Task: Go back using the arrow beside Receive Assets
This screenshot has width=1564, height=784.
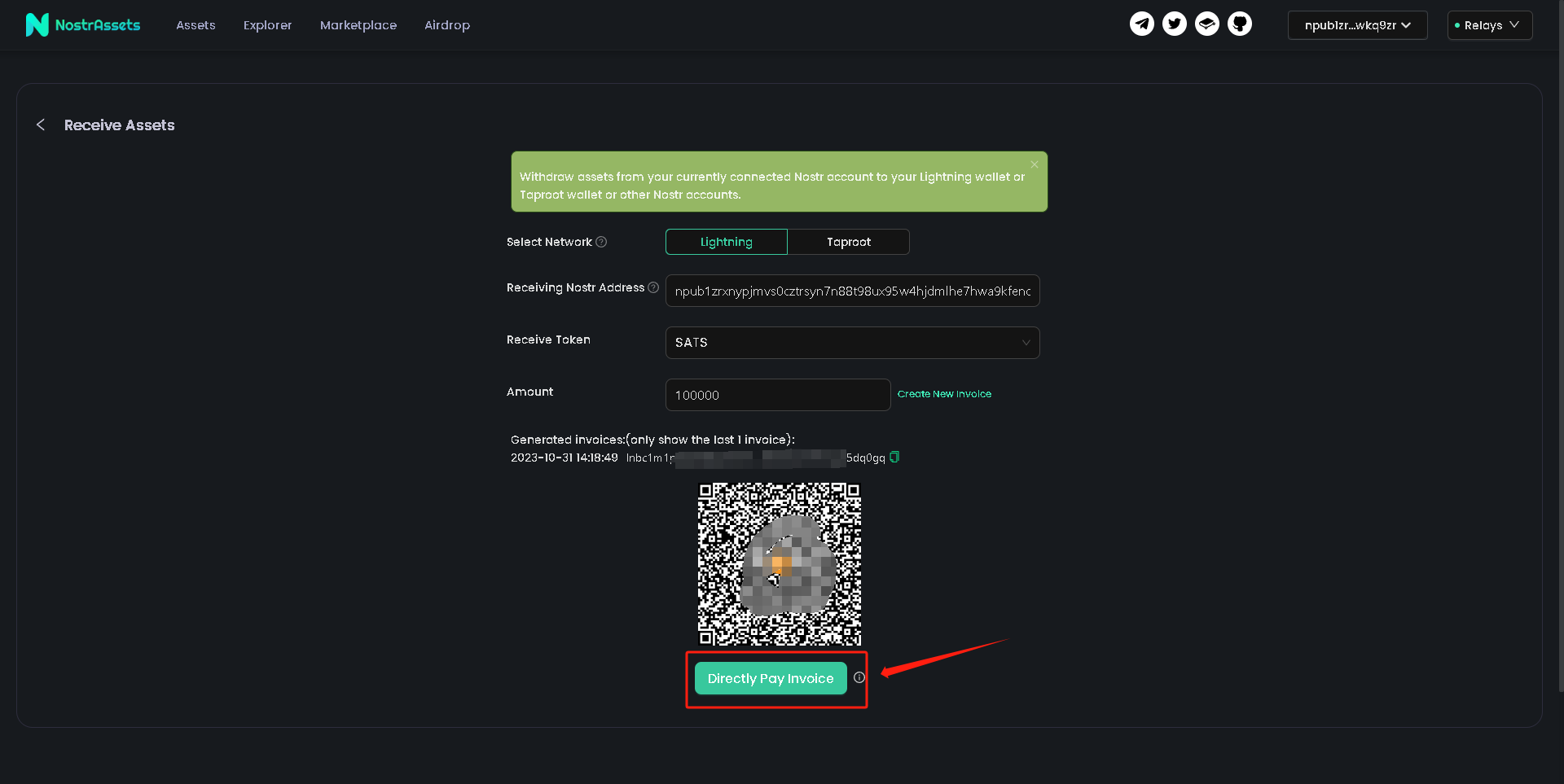Action: coord(41,125)
